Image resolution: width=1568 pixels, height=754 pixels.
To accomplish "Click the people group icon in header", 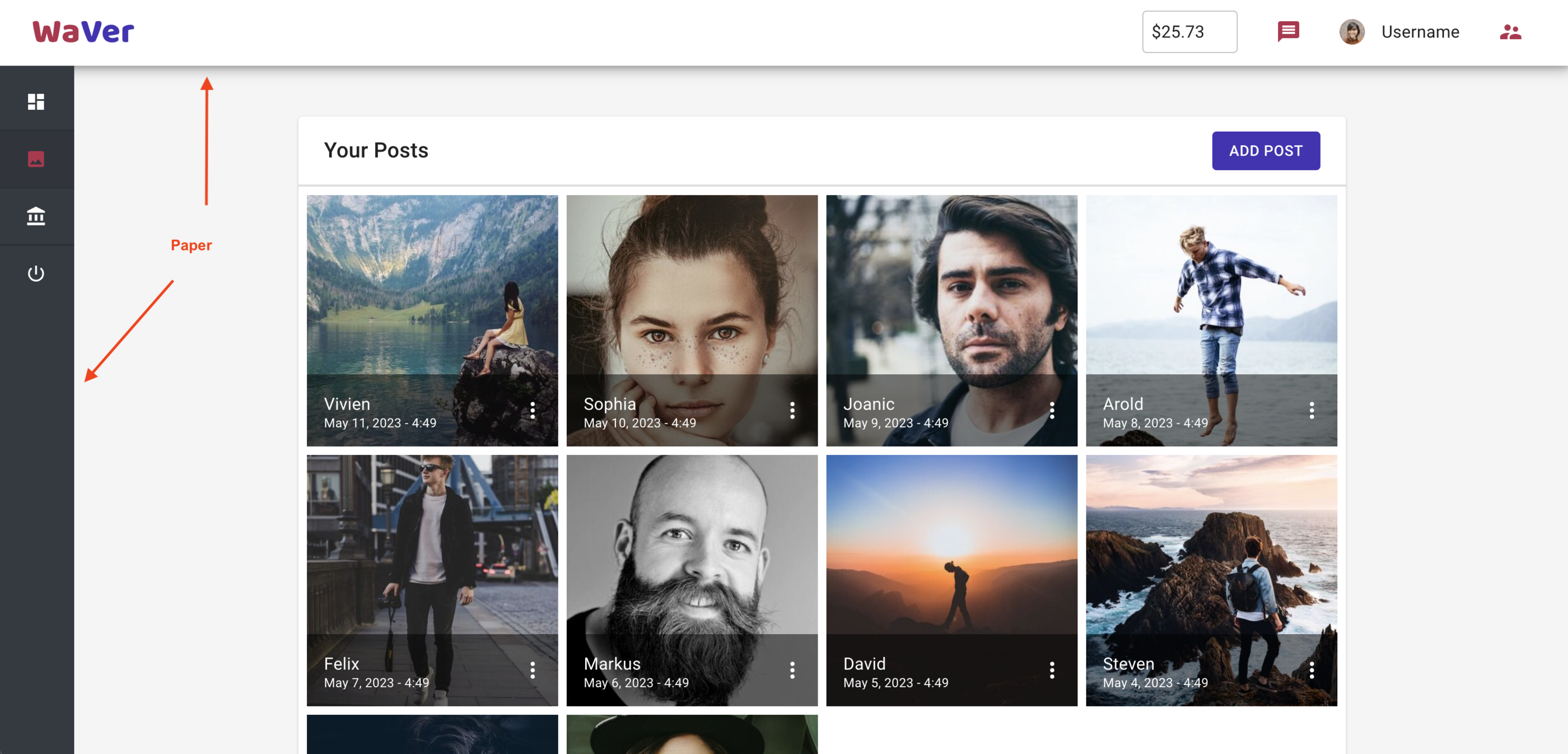I will click(1510, 32).
